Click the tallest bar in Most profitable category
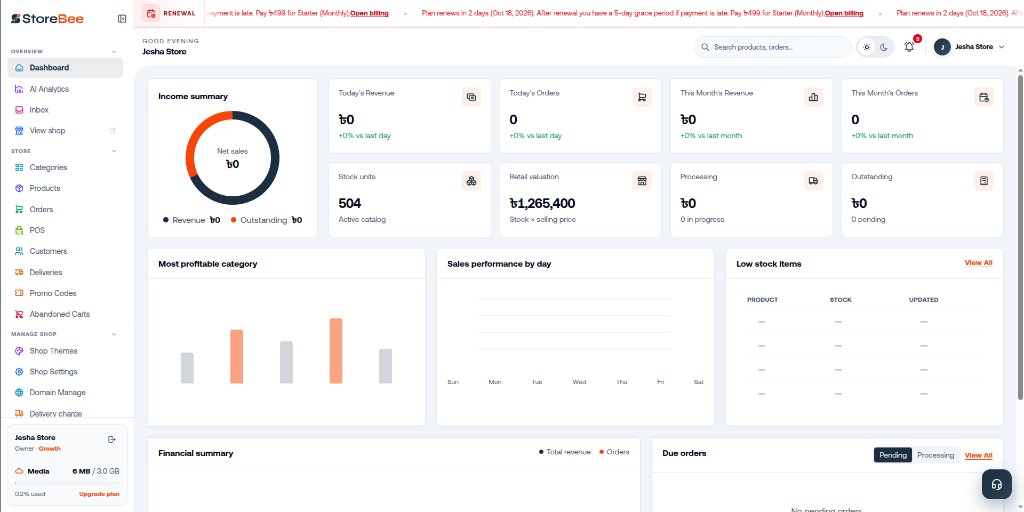This screenshot has height=512, width=1024. click(336, 351)
